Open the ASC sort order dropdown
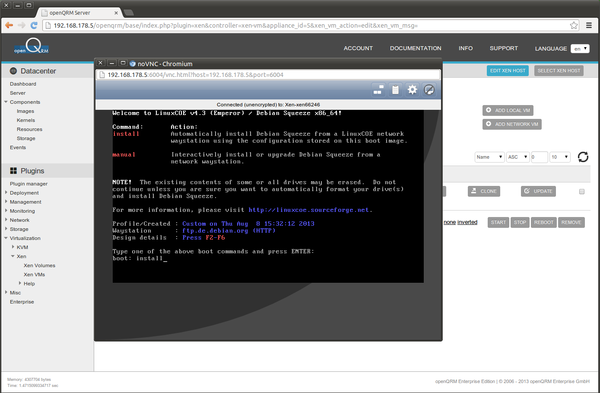Image resolution: width=600 pixels, height=393 pixels. pyautogui.click(x=518, y=157)
